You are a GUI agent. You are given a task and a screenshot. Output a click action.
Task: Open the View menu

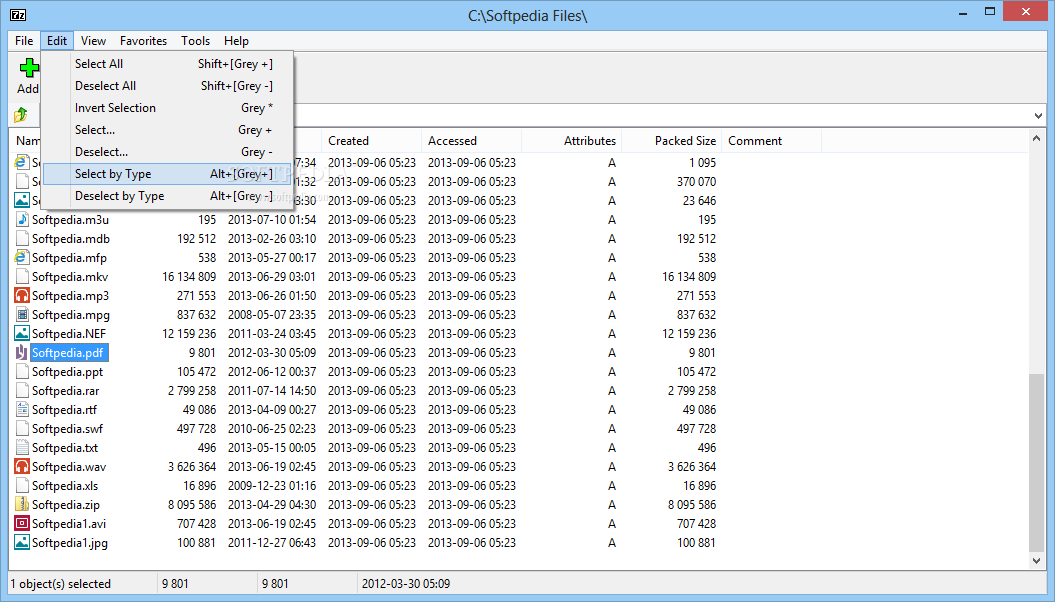(x=93, y=40)
